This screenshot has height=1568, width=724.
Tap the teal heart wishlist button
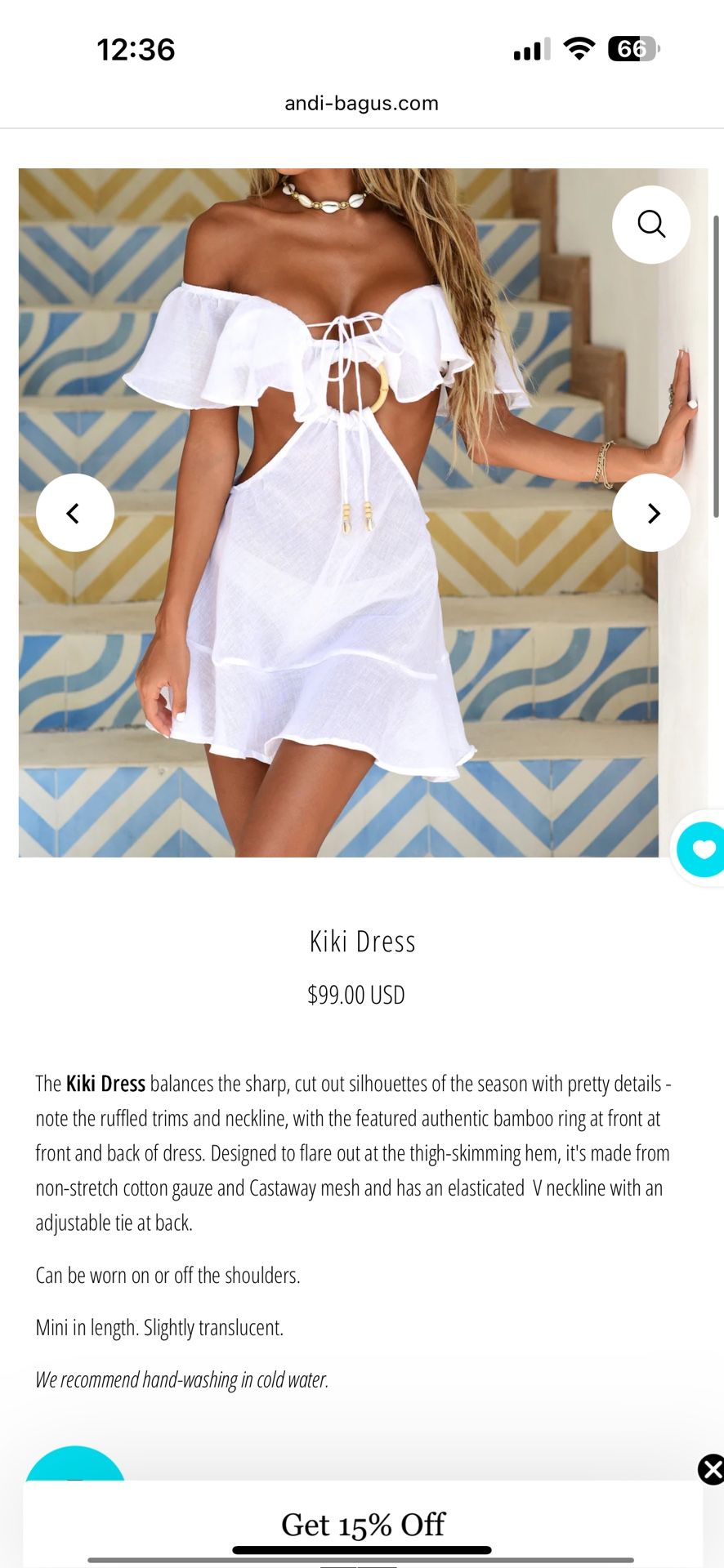701,849
